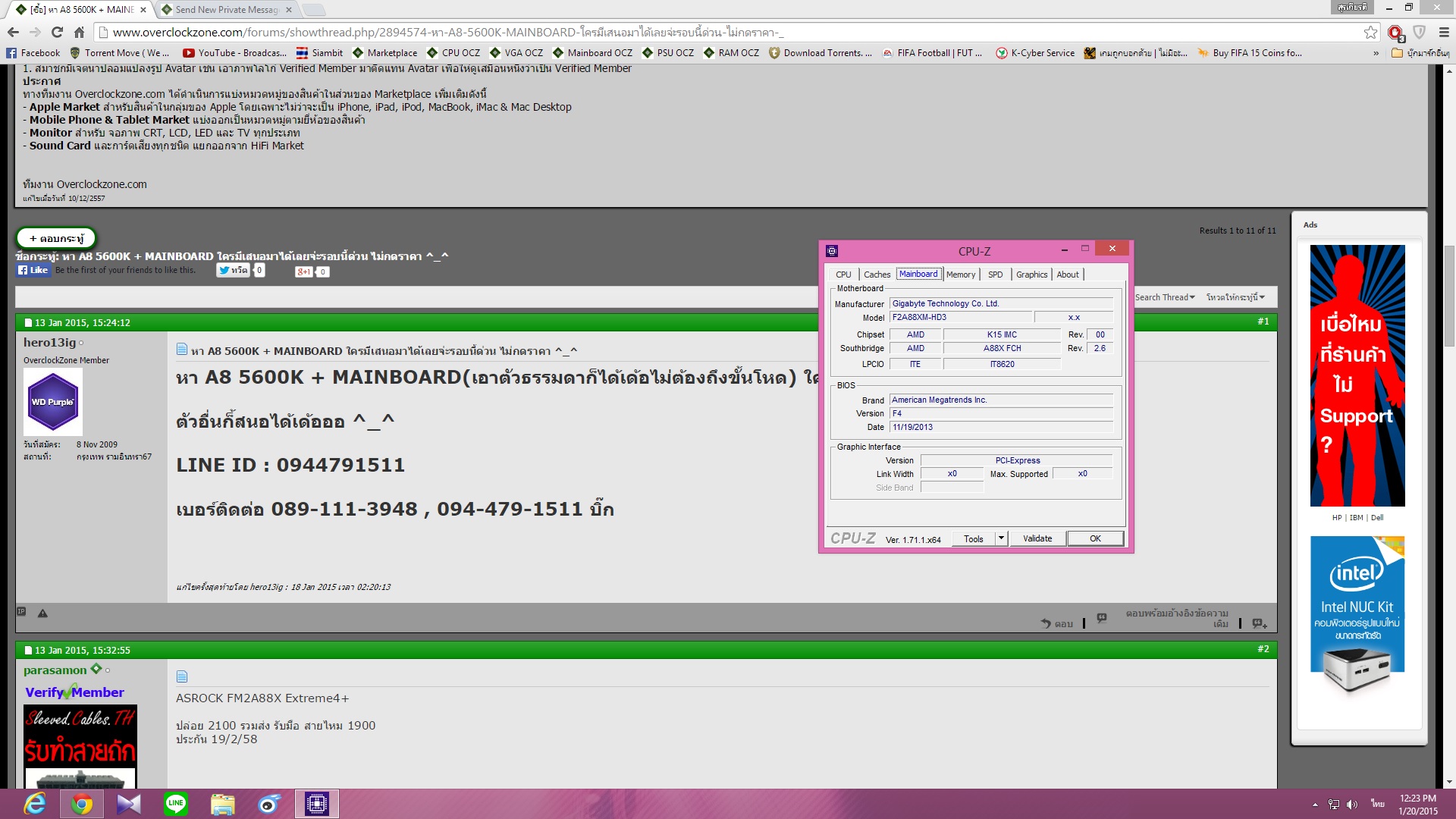Click the report post warning triangle icon
The image size is (1456, 819).
[42, 613]
